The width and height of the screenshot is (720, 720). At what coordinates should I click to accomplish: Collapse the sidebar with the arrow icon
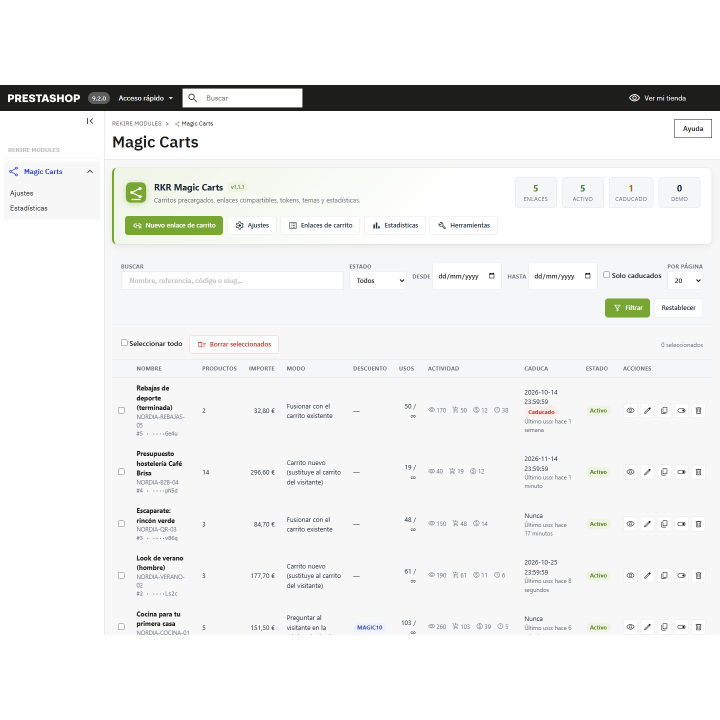90,121
